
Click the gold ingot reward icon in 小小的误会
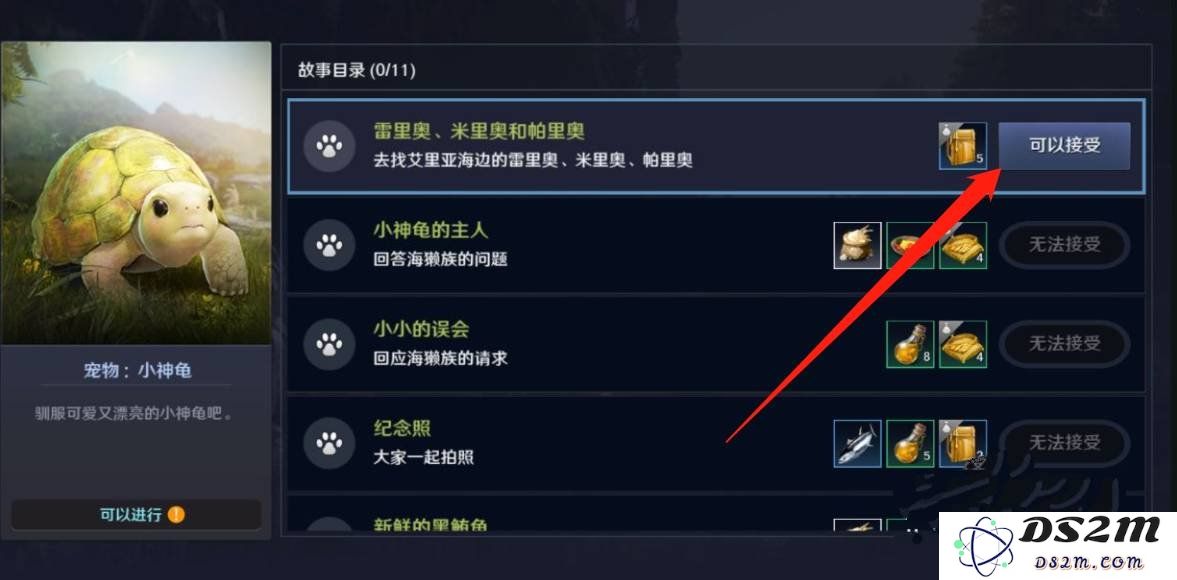click(x=962, y=344)
